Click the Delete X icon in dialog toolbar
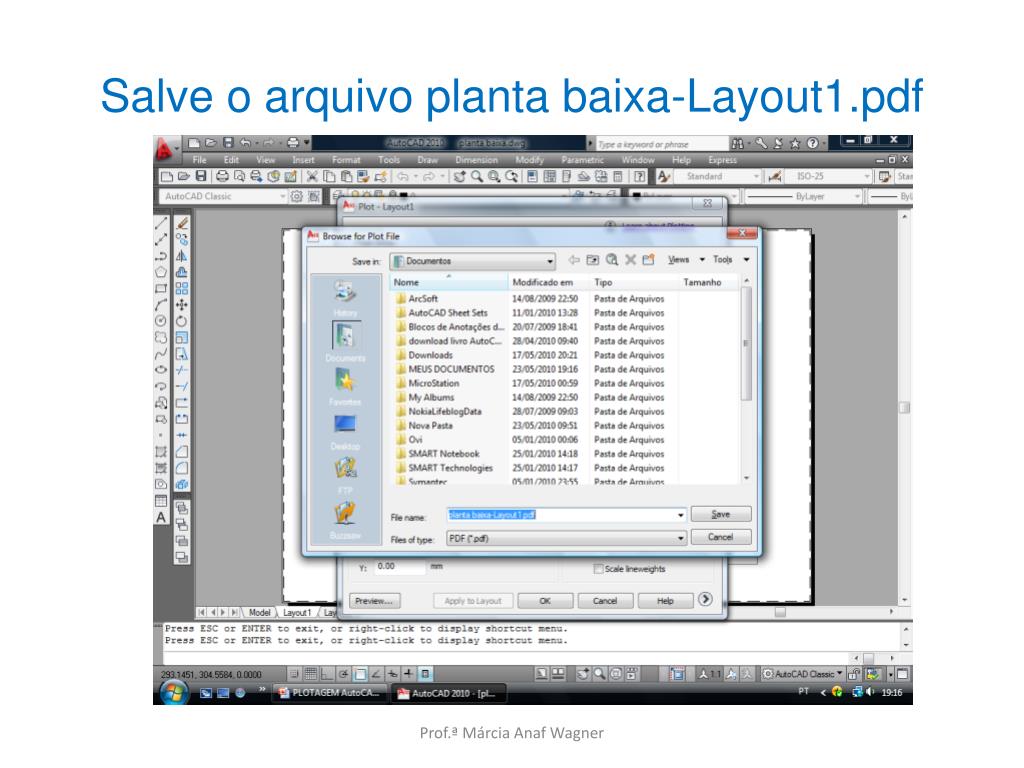 630,260
